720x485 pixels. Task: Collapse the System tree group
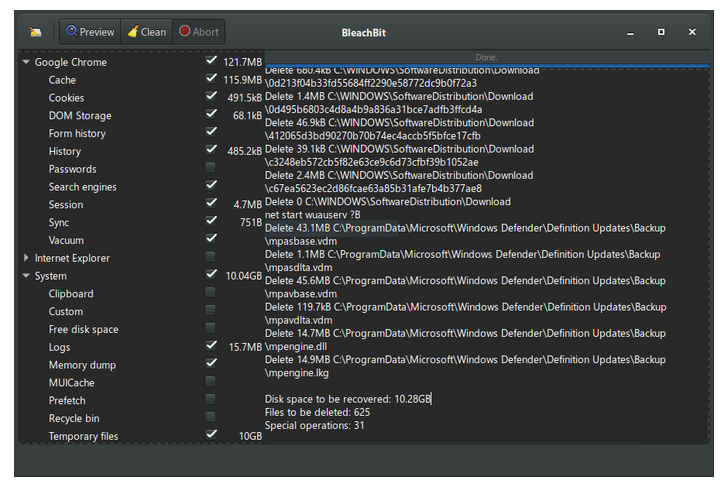click(26, 276)
